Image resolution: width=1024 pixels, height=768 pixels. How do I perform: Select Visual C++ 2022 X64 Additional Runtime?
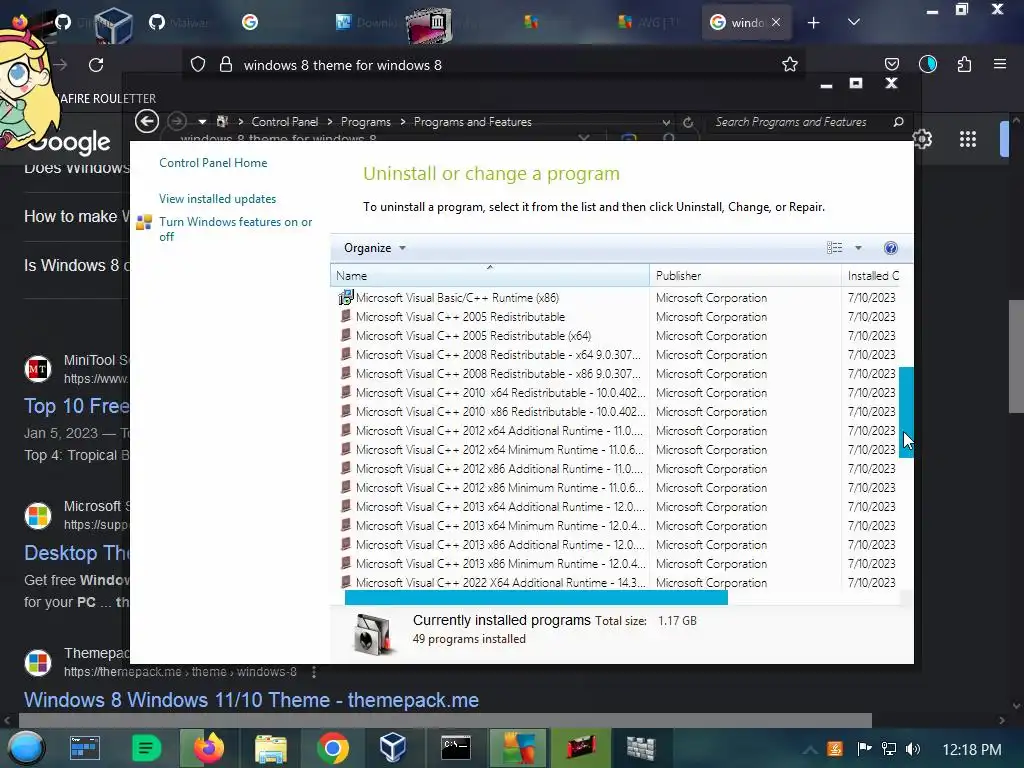(x=500, y=583)
